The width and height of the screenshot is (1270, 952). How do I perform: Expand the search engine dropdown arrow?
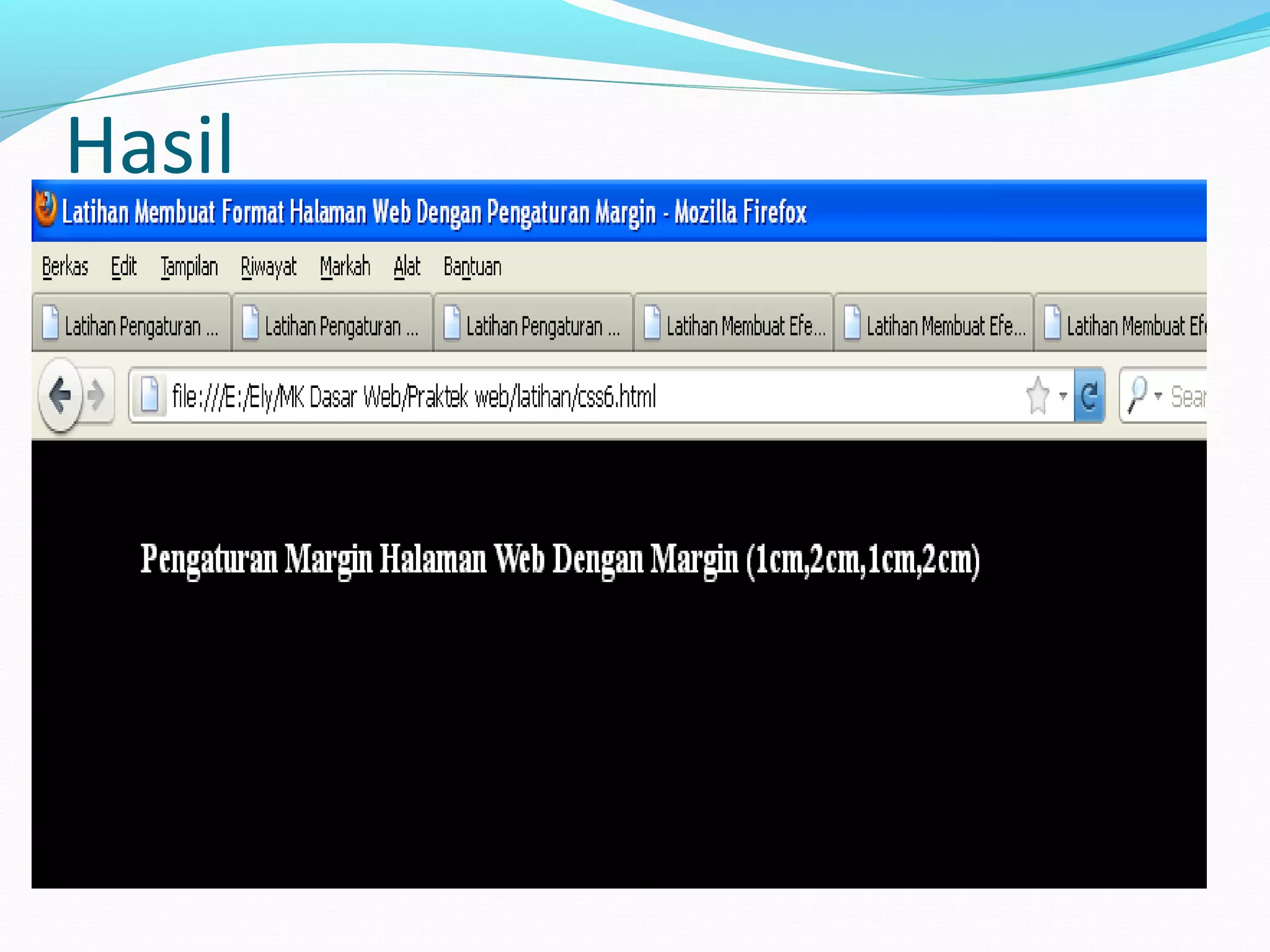(1158, 395)
